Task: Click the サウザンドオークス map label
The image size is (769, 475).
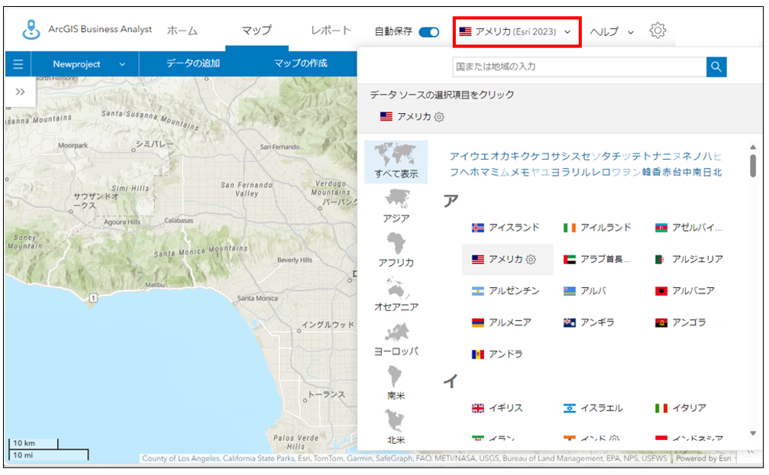Action: coord(96,201)
